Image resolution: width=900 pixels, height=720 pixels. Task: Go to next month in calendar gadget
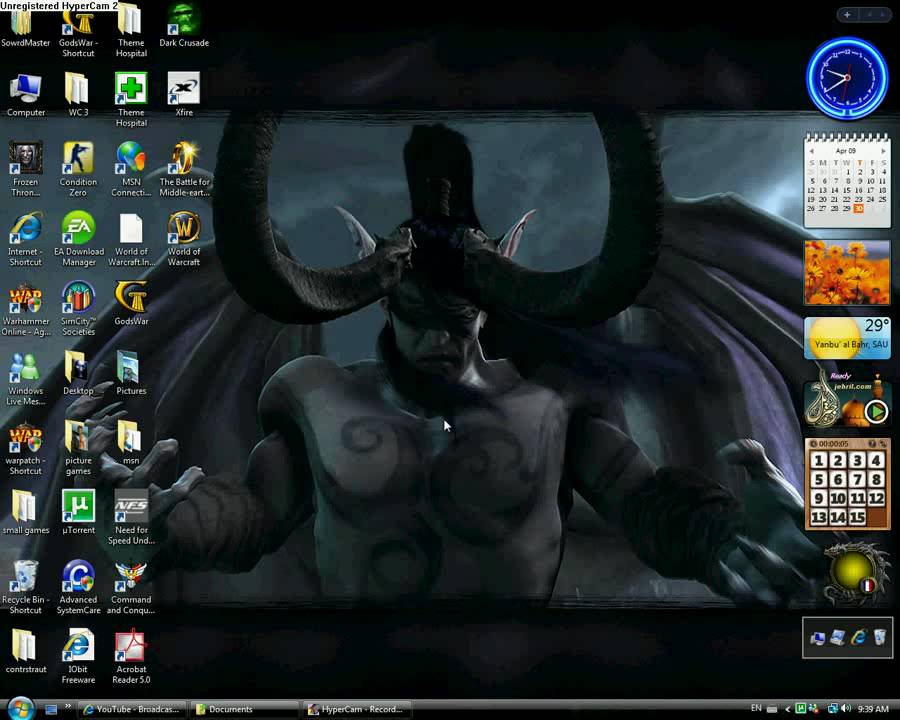point(883,151)
